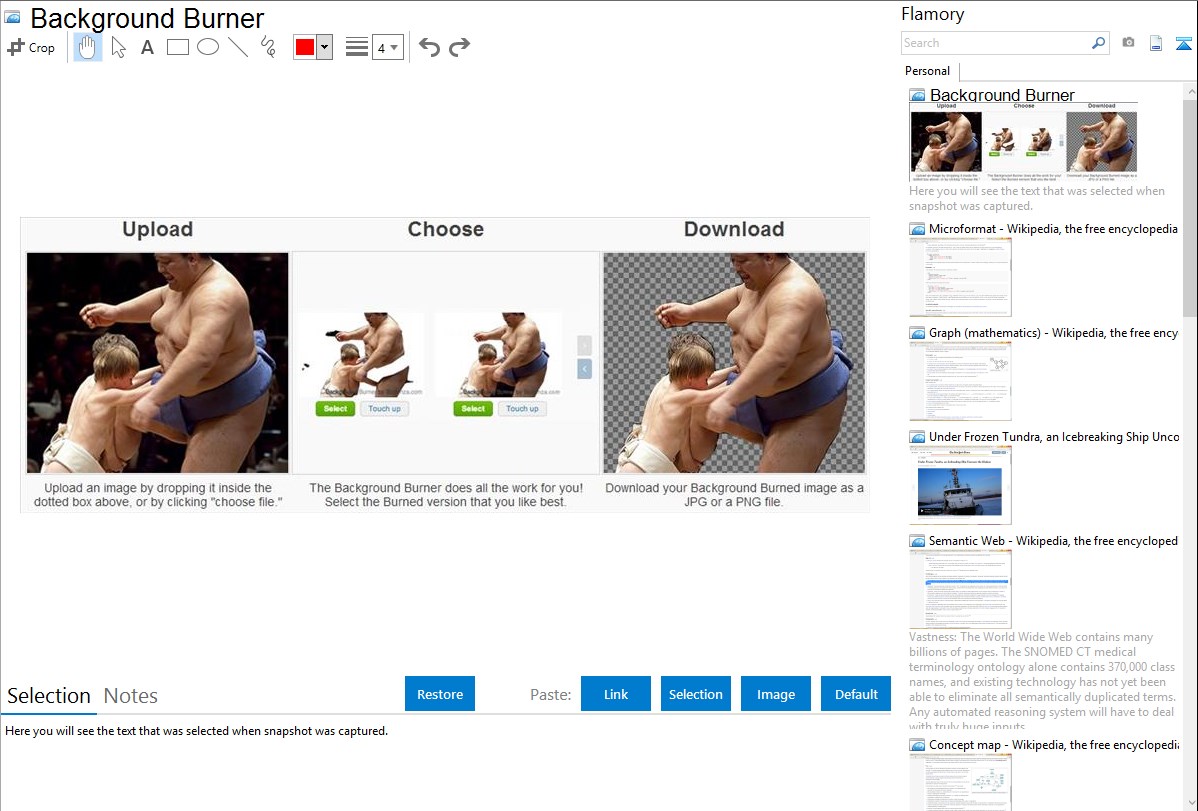Select the Crop tool
The width and height of the screenshot is (1198, 811).
pos(31,47)
